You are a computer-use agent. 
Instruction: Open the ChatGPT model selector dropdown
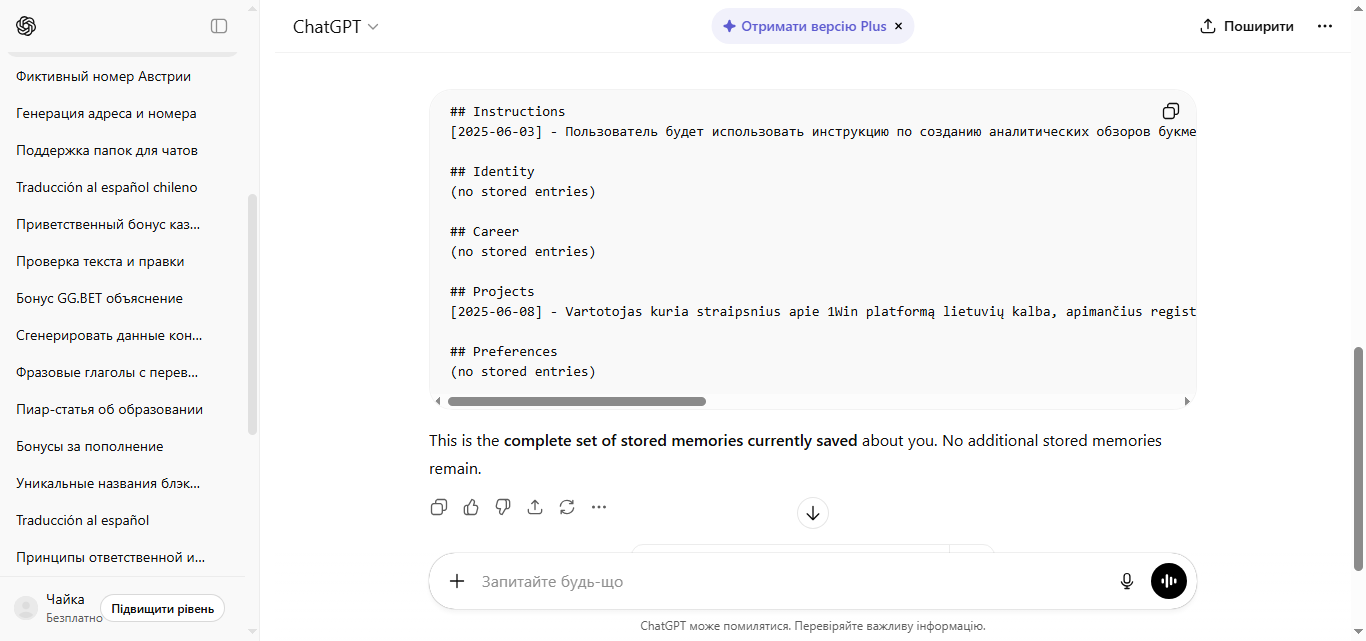(336, 27)
